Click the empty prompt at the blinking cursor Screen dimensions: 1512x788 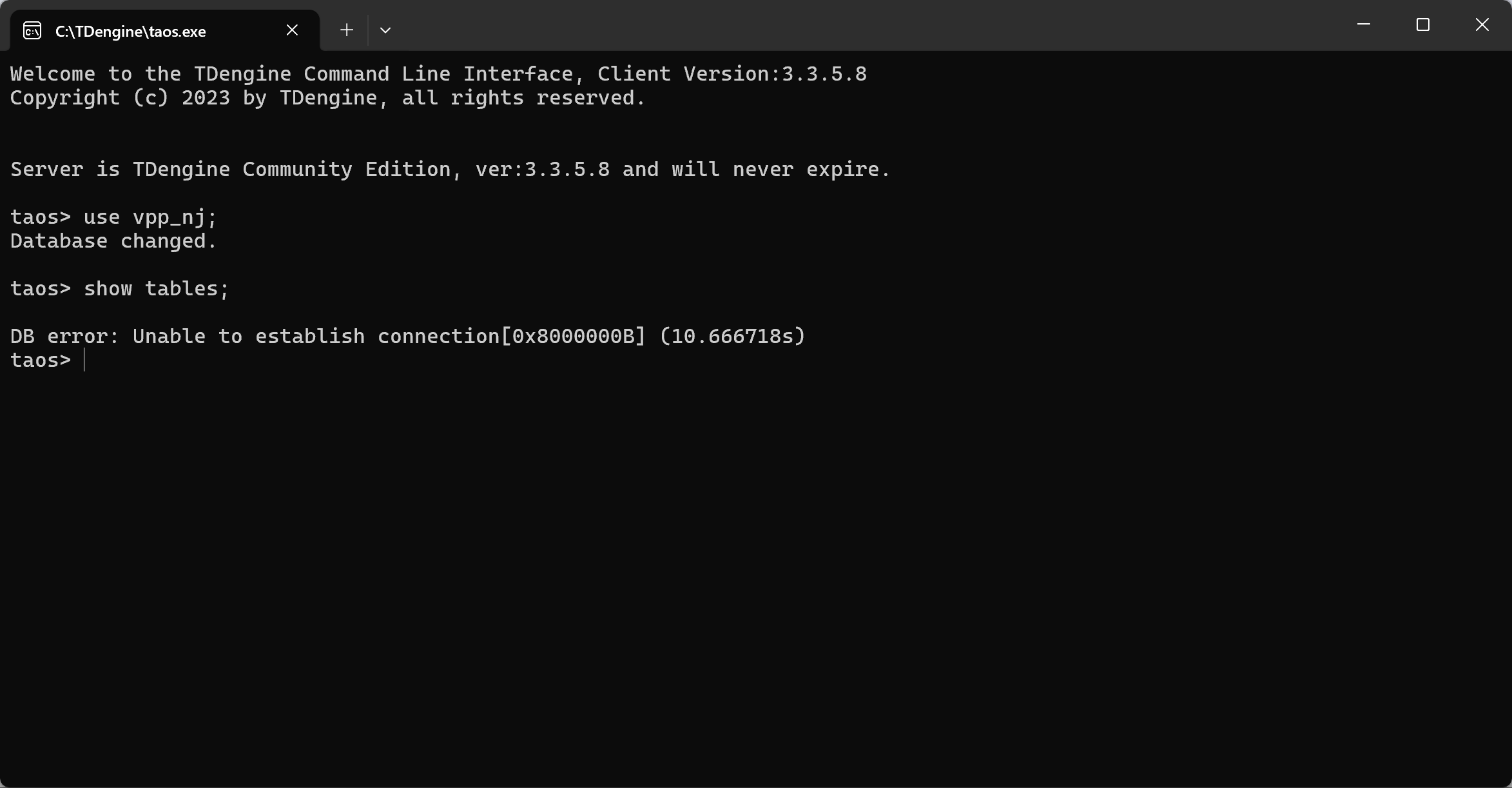tap(84, 360)
